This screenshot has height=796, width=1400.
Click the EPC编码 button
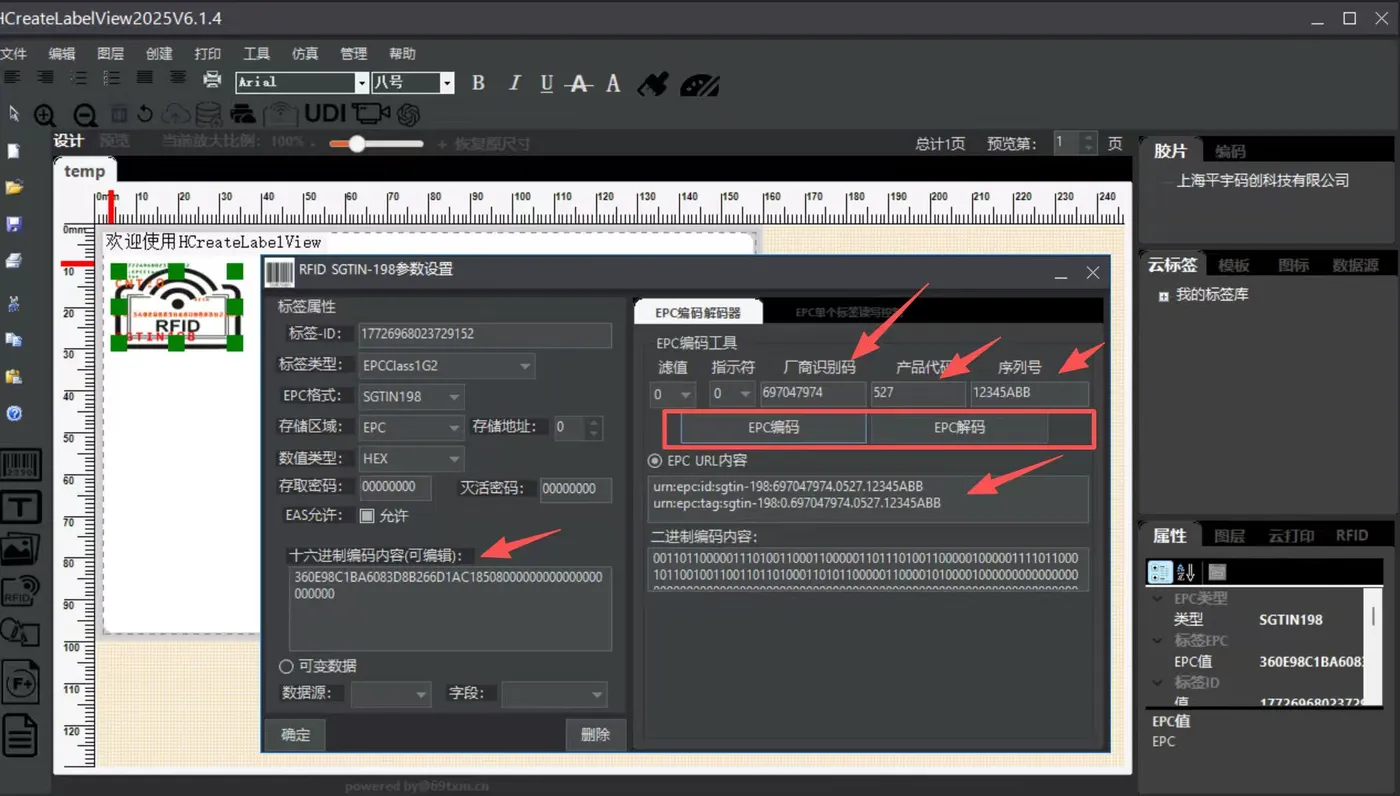773,427
